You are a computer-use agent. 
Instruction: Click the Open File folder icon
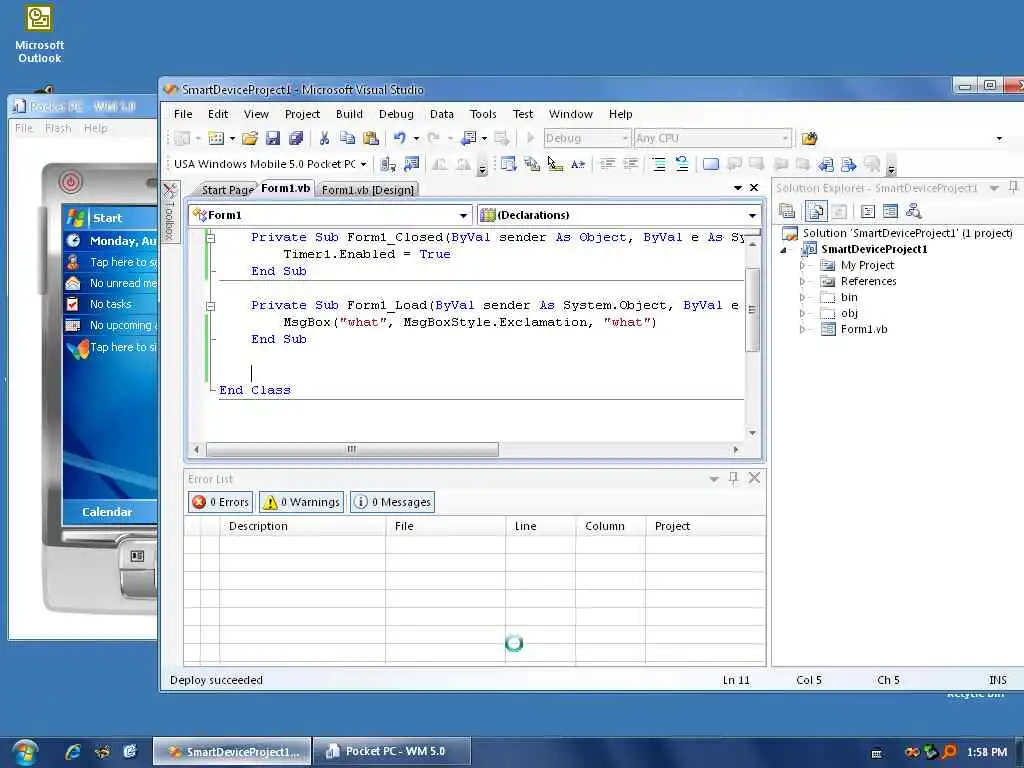coord(249,138)
